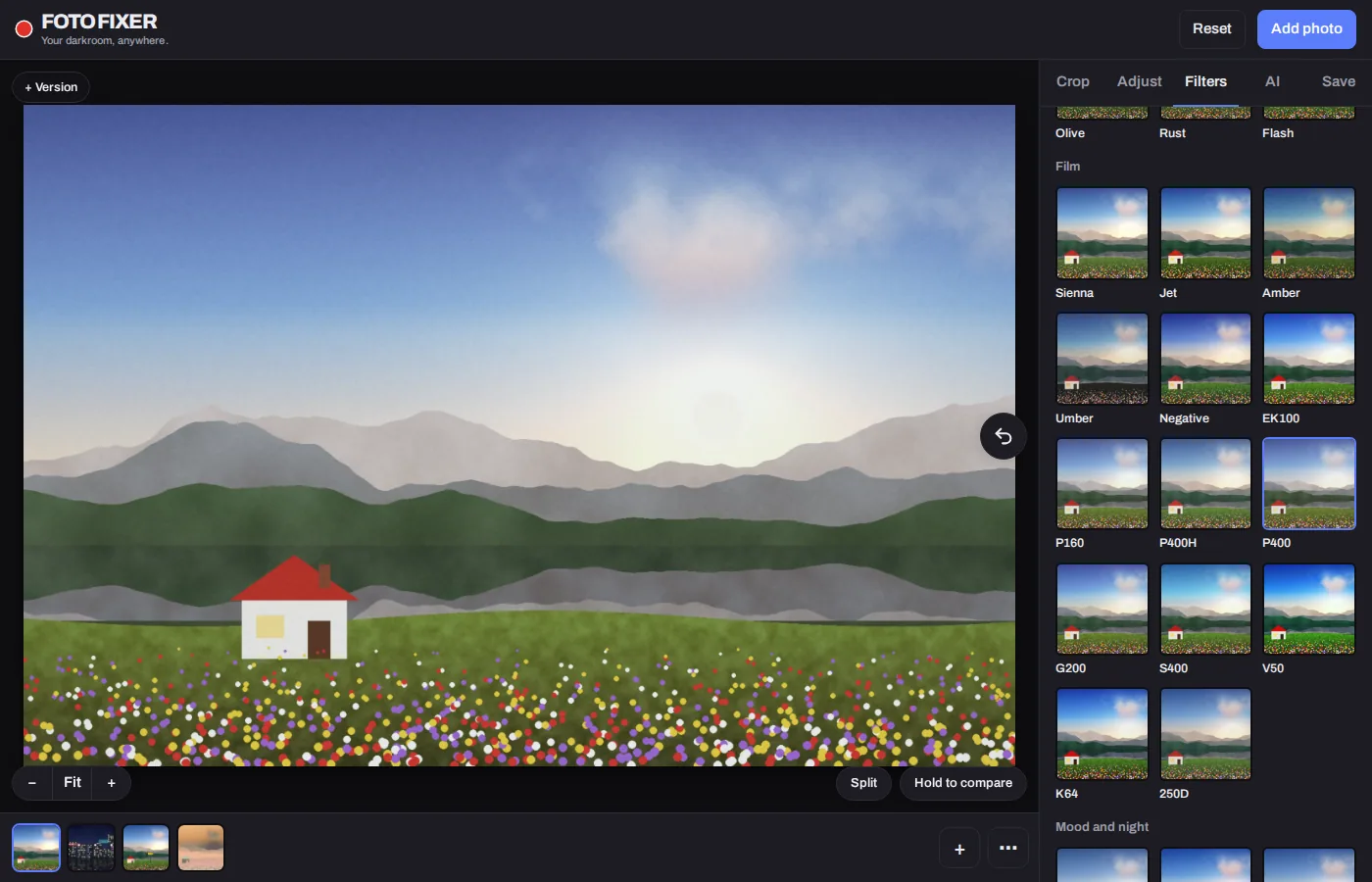The width and height of the screenshot is (1372, 882).
Task: Create a new version with + Version
Action: pyautogui.click(x=51, y=87)
